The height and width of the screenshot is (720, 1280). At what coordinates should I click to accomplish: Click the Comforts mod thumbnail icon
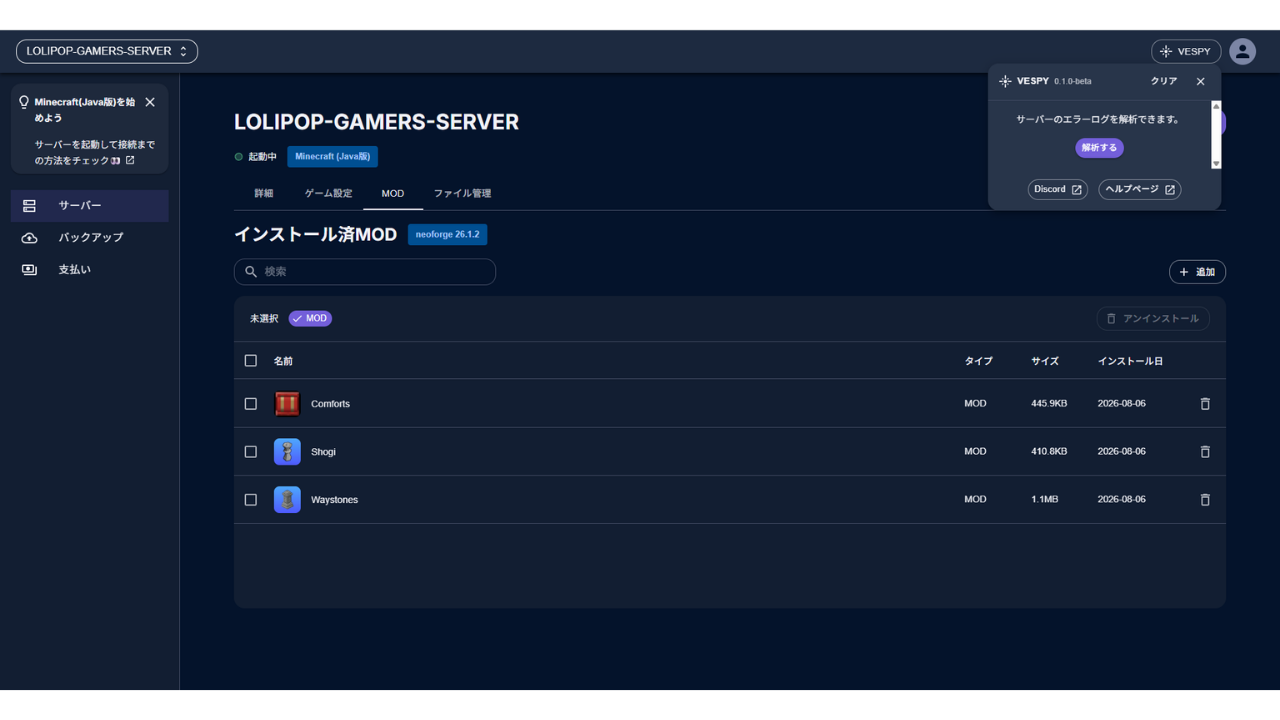click(x=287, y=404)
